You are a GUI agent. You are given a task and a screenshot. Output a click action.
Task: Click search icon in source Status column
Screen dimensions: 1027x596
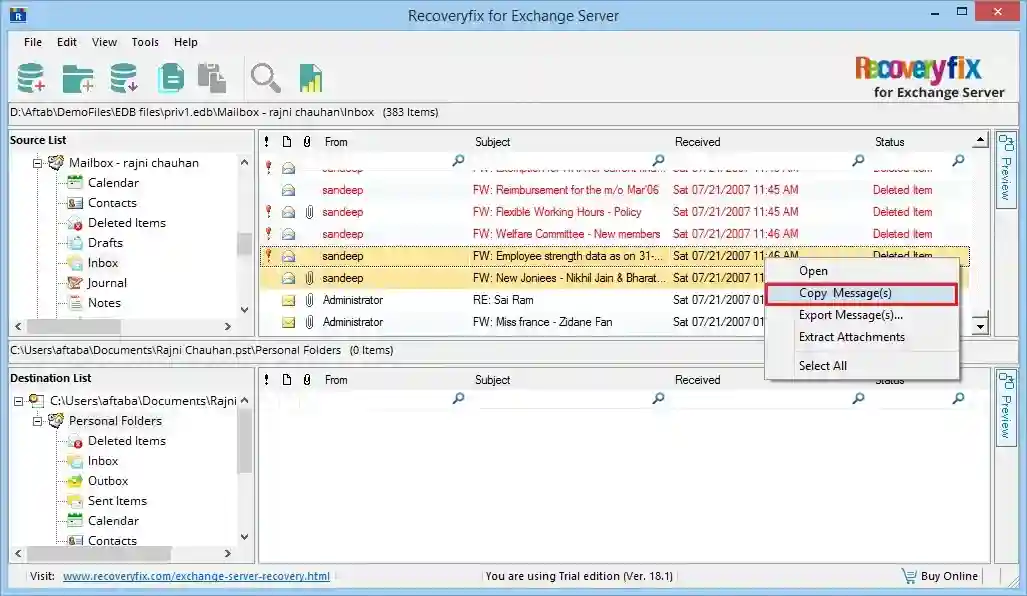click(958, 160)
